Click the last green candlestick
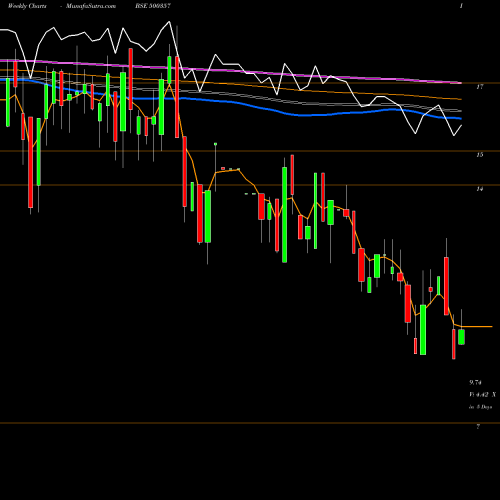500x500 pixels. pos(461,337)
